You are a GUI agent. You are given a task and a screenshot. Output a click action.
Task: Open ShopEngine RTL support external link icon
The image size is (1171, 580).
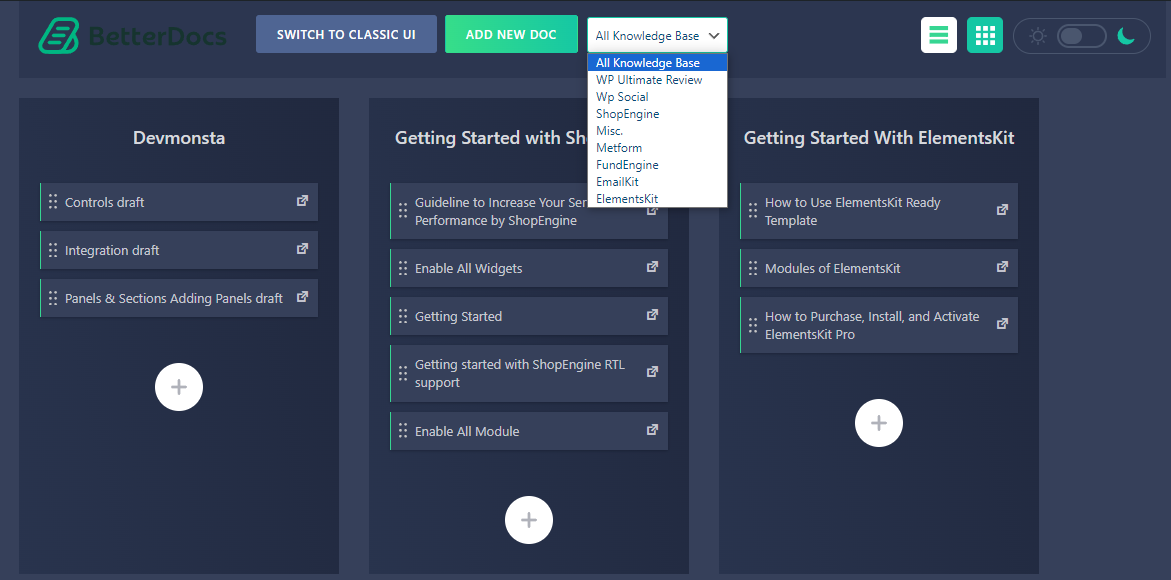[x=652, y=372]
